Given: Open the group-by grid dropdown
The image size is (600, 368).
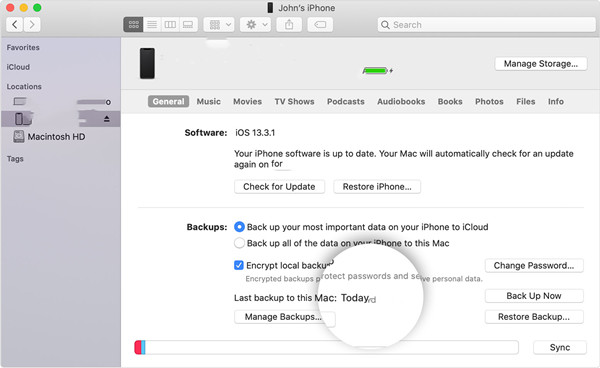Looking at the screenshot, I should click(x=219, y=24).
